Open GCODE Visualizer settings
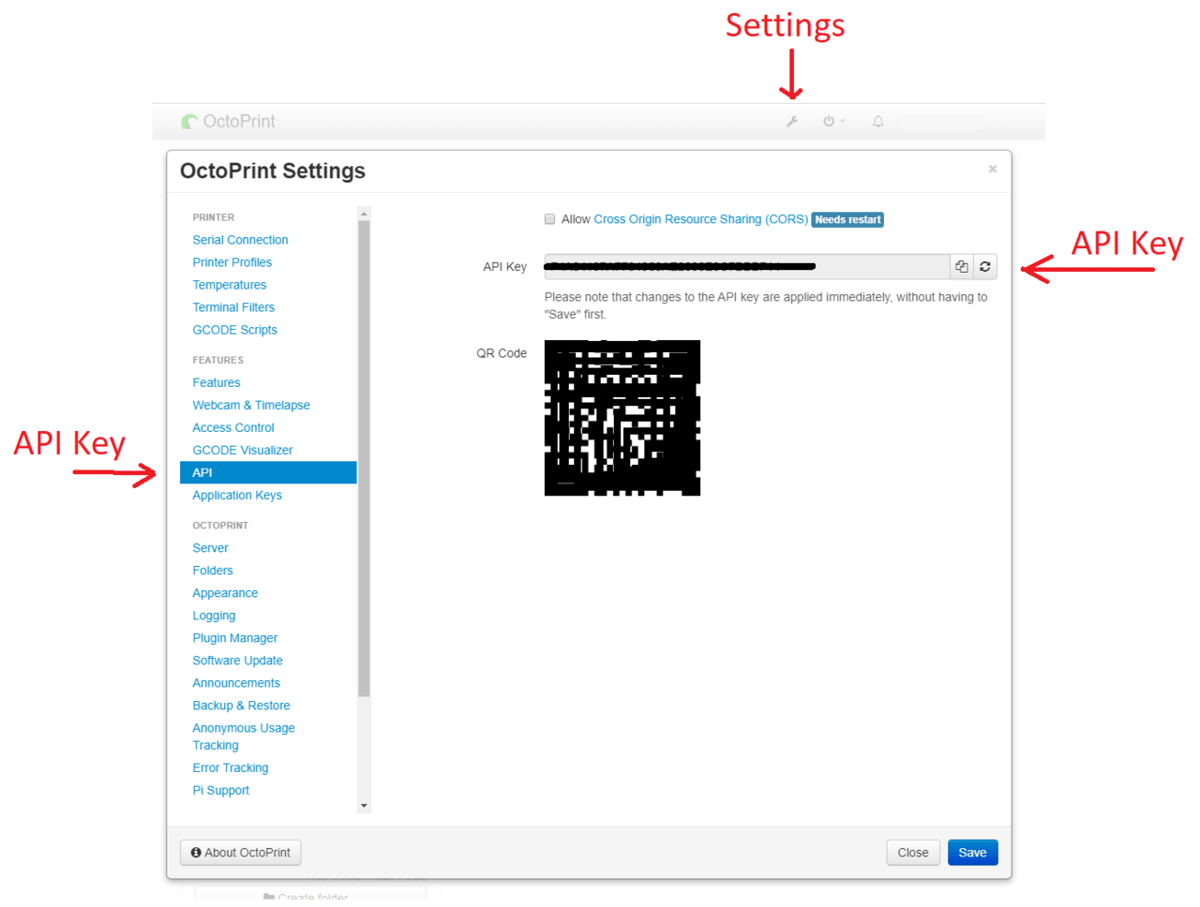The width and height of the screenshot is (1200, 907). coord(243,450)
